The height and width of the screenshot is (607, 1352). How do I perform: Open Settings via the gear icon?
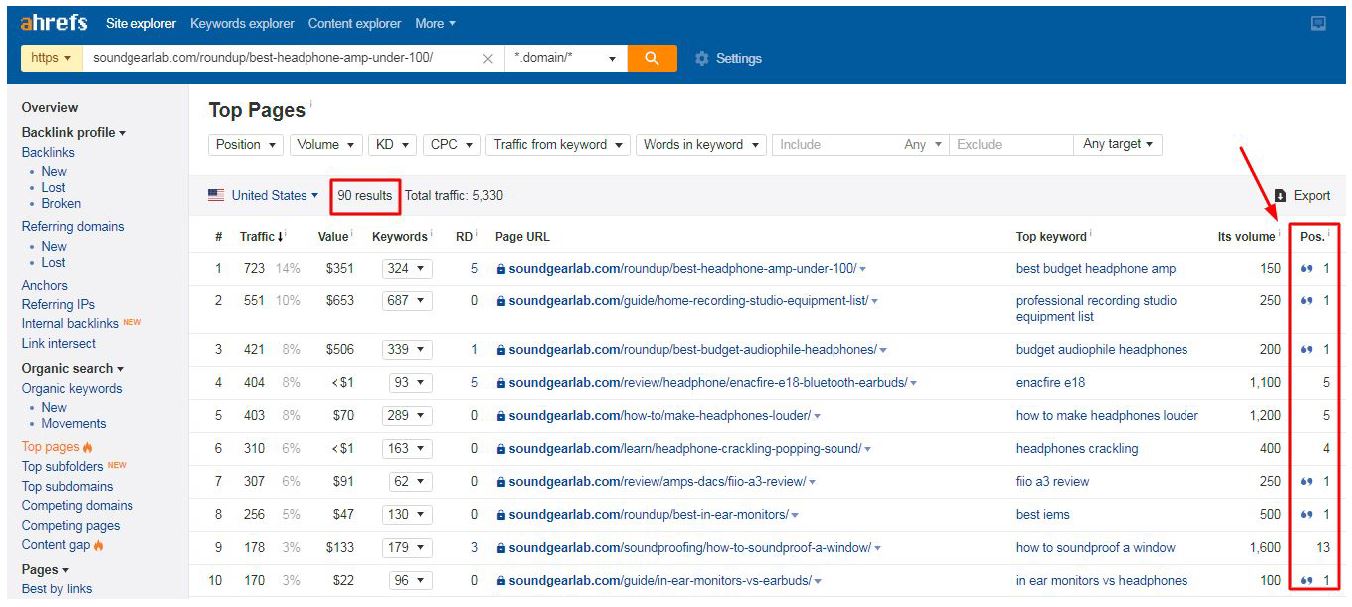click(702, 59)
